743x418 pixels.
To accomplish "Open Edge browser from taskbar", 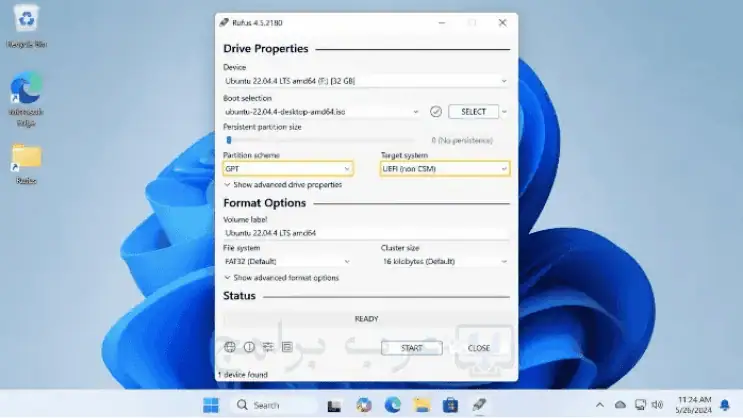I will 392,405.
